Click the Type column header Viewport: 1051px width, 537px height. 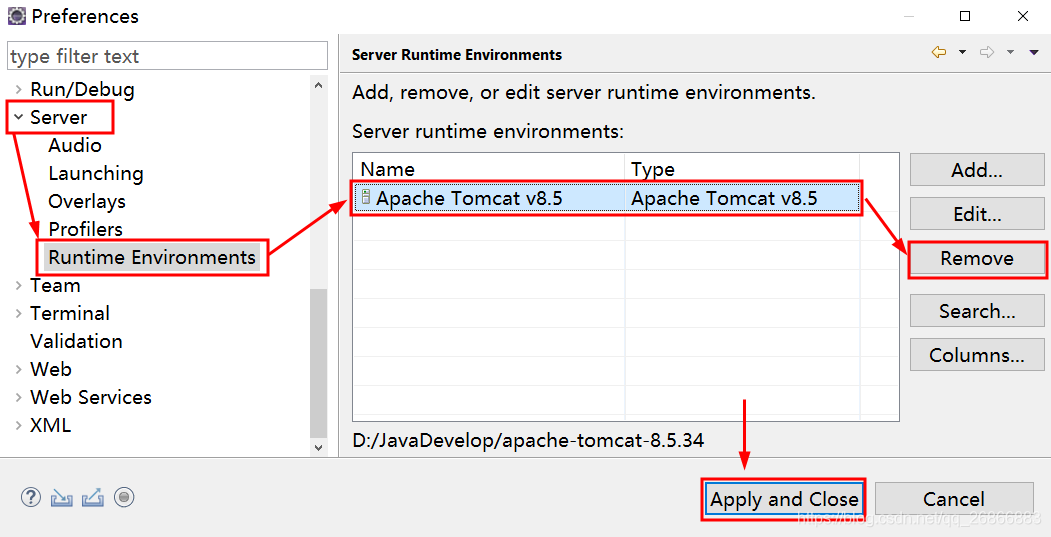click(742, 169)
